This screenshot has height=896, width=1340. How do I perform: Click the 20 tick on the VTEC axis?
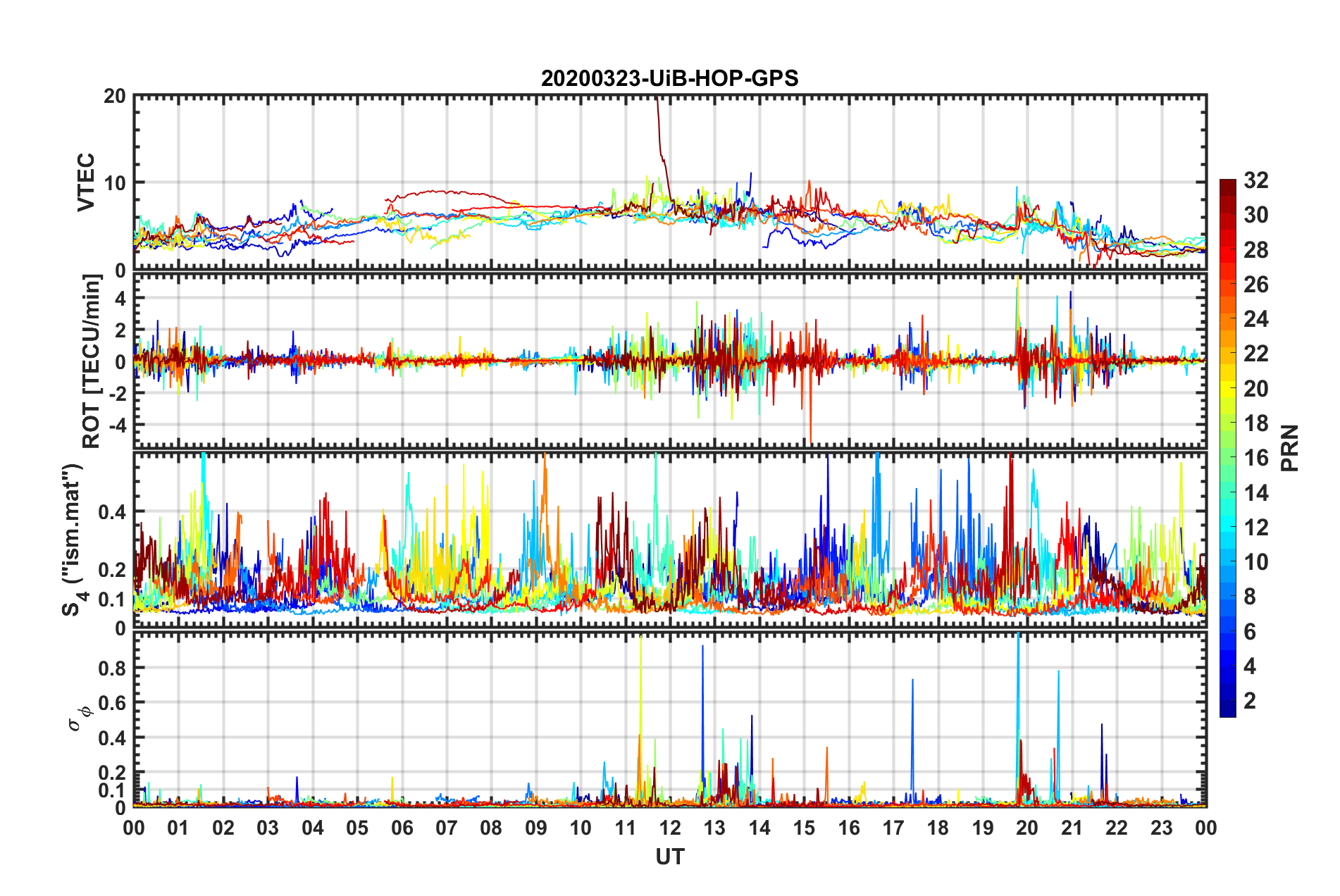pos(115,97)
